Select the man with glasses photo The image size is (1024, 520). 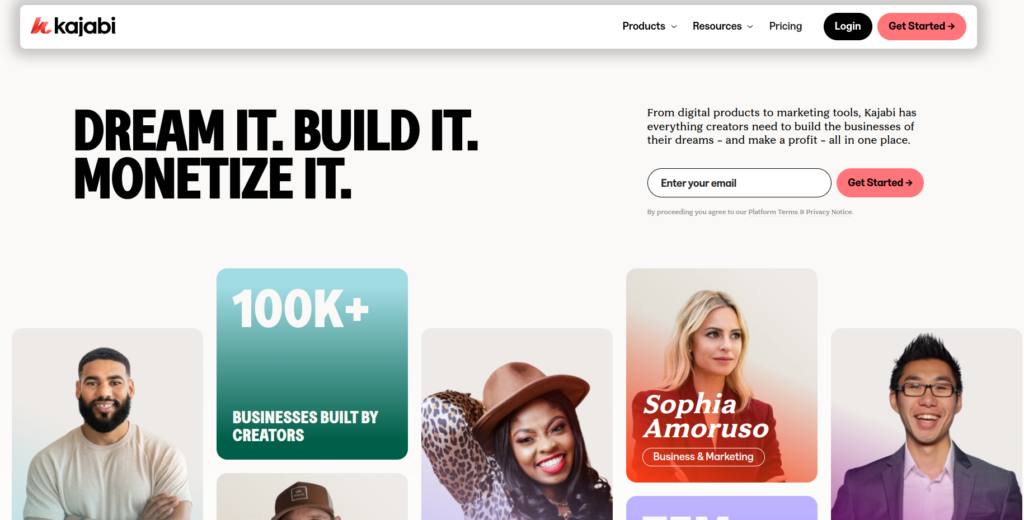pyautogui.click(x=927, y=424)
